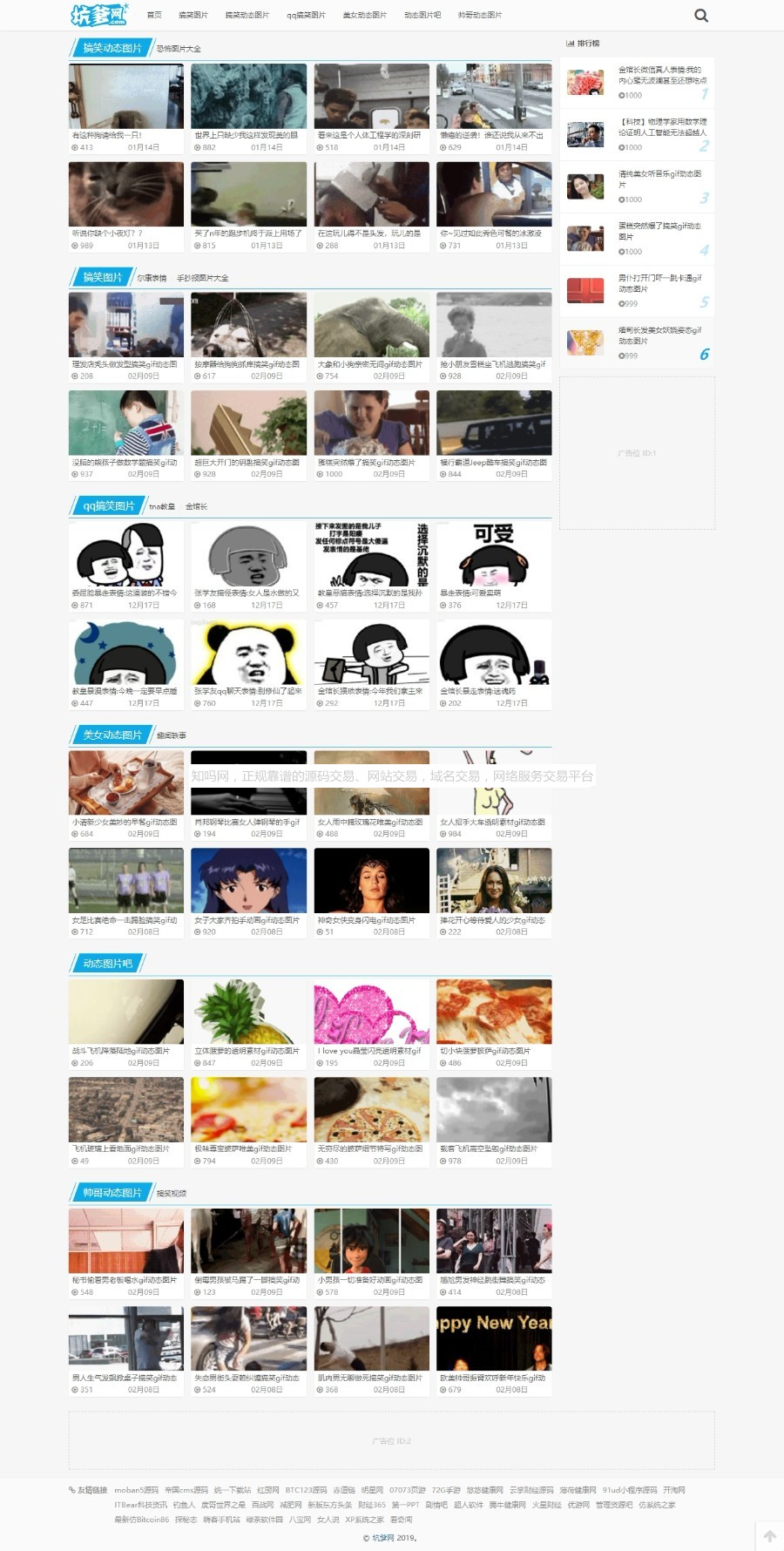
Task: Select the 美女动态图片 nav item
Action: (x=364, y=15)
